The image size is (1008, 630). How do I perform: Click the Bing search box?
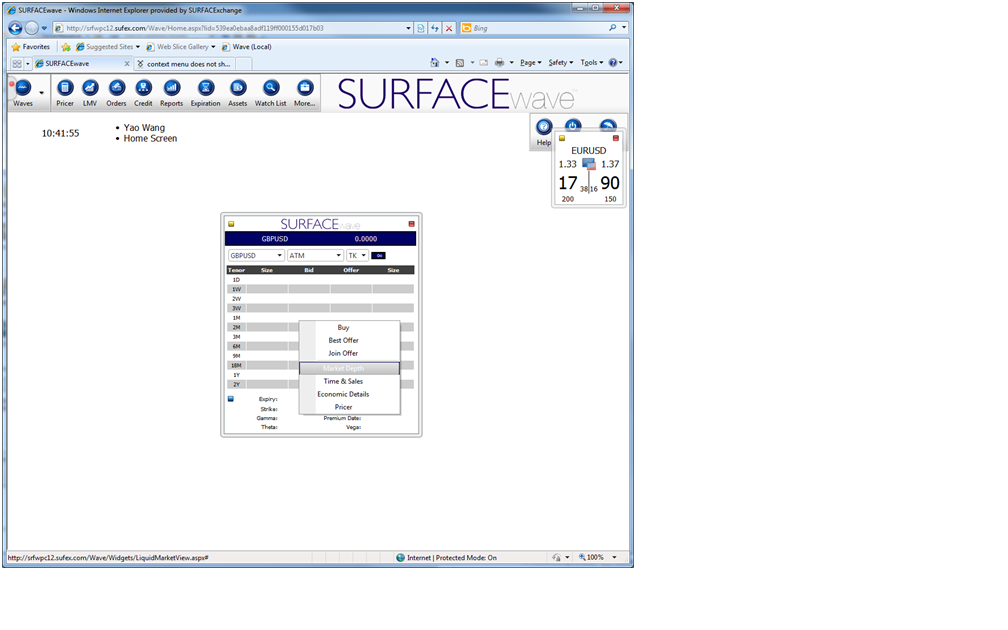coord(539,28)
